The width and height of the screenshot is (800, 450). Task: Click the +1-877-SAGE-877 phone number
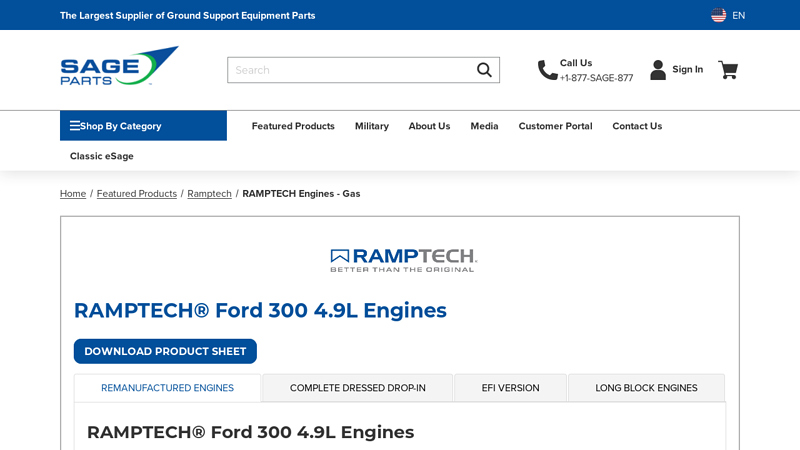596,78
